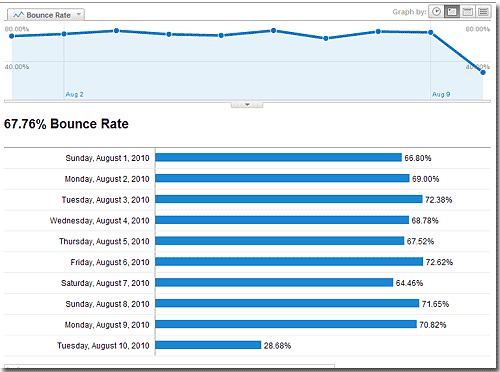
Task: Choose graph by month icon
Action: [x=483, y=12]
